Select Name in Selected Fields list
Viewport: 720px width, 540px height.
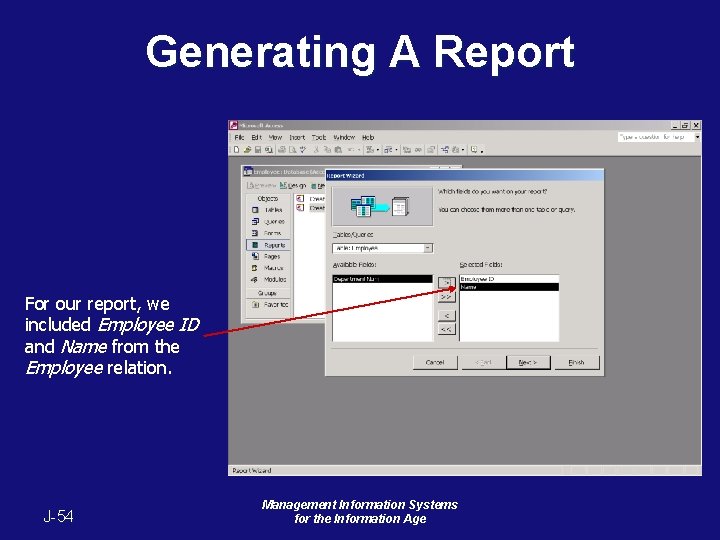(x=509, y=287)
